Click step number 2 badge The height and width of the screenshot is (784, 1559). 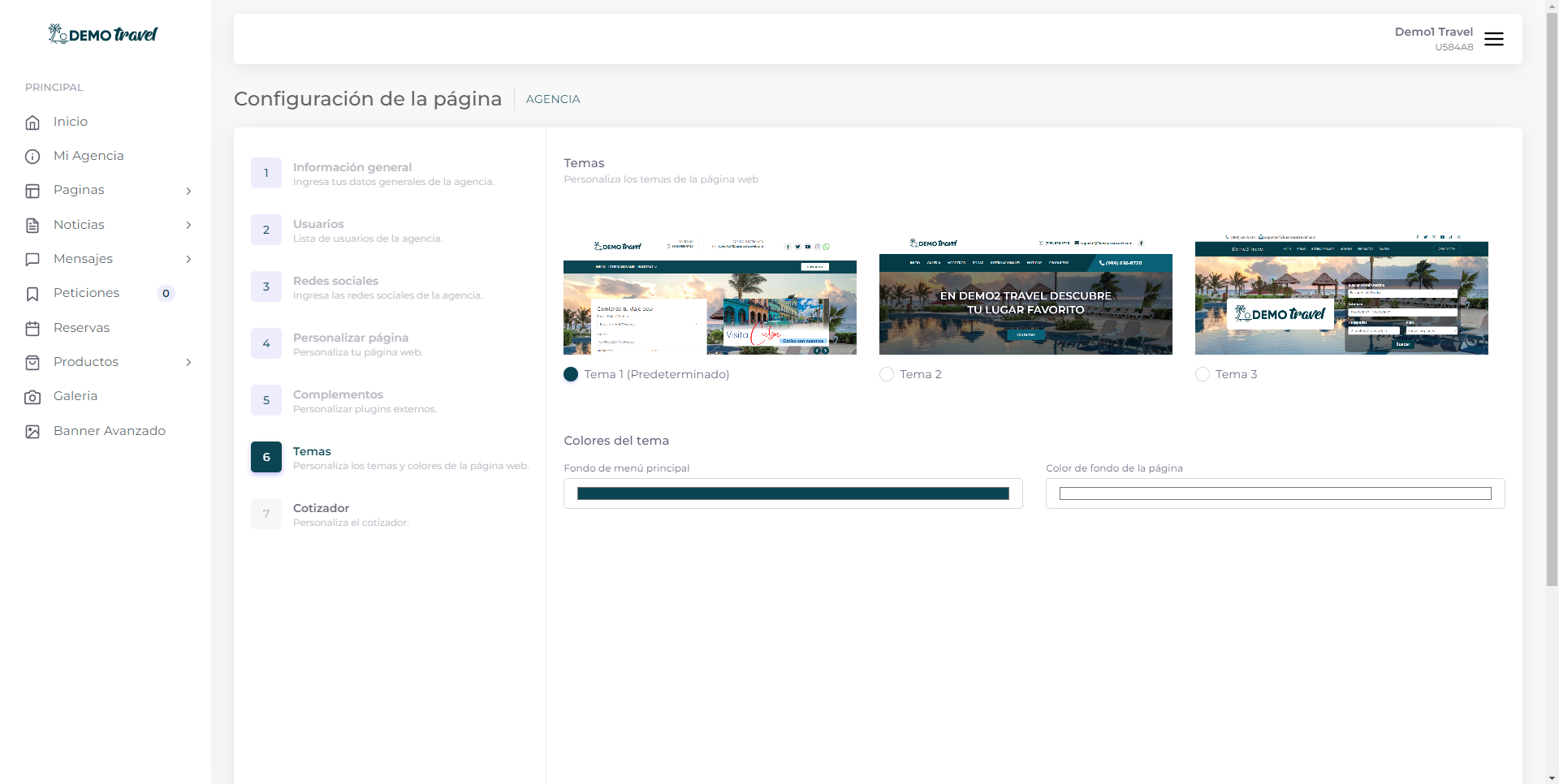click(266, 230)
